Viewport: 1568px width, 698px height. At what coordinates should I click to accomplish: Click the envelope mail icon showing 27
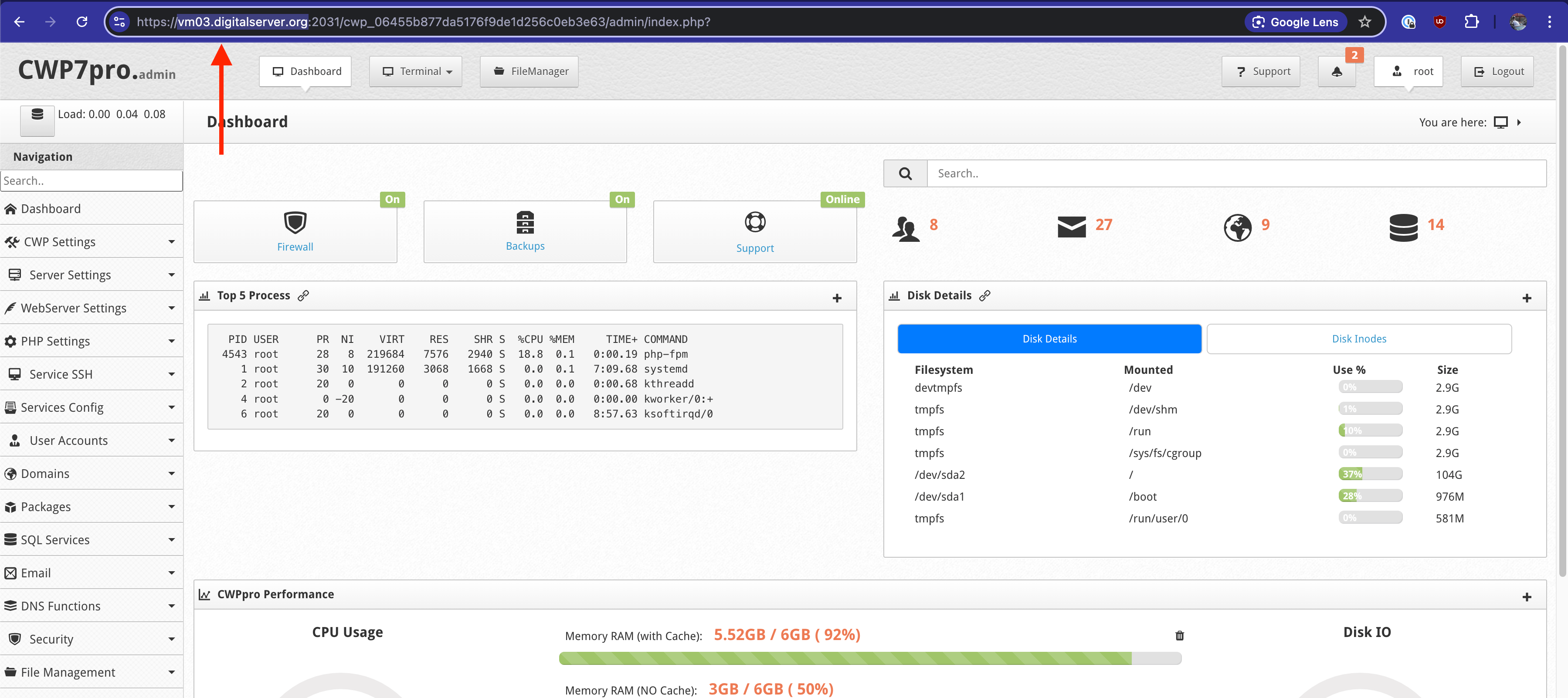pyautogui.click(x=1072, y=227)
